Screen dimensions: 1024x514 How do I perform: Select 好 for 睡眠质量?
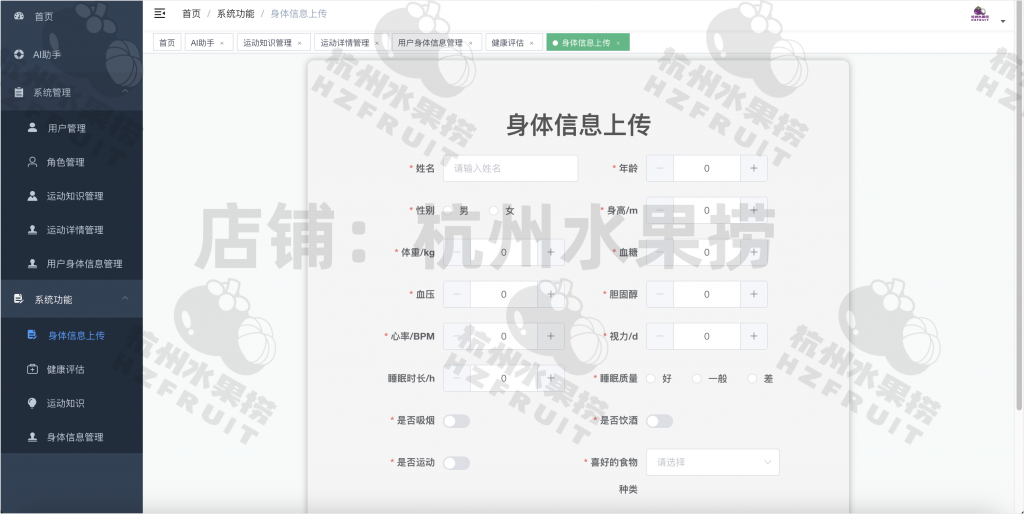coord(651,378)
